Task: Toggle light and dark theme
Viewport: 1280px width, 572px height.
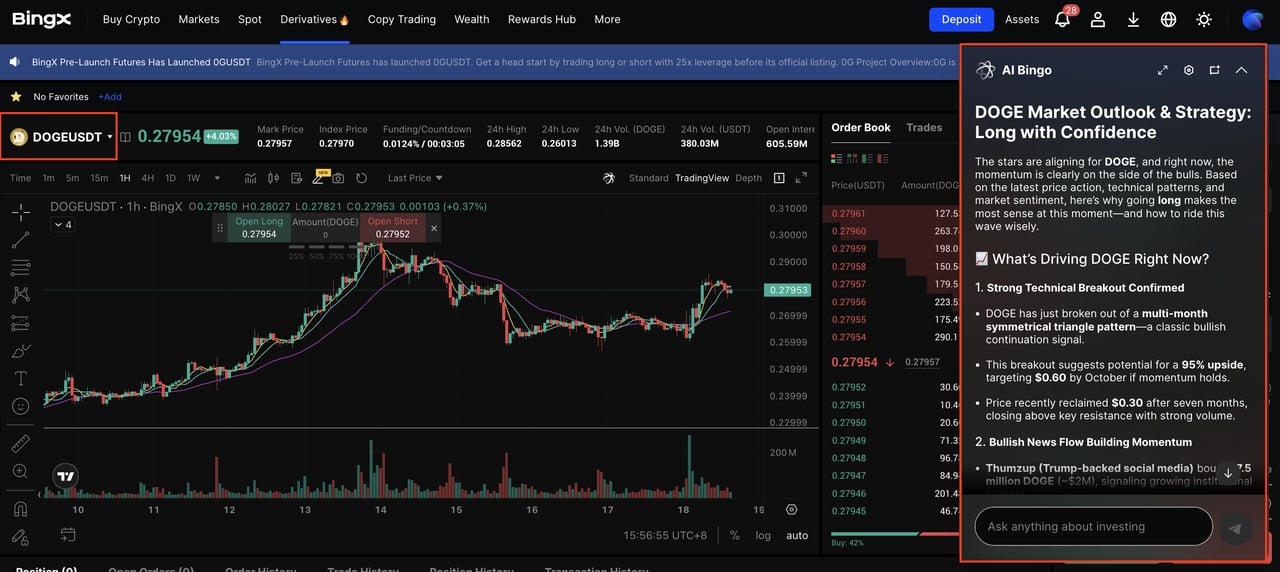Action: click(x=1204, y=19)
